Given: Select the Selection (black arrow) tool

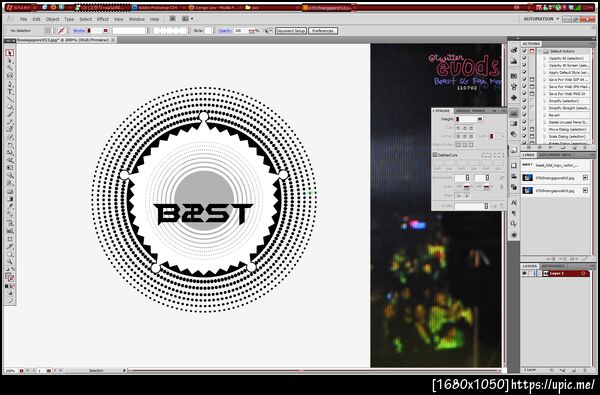Looking at the screenshot, I should 10,53.
